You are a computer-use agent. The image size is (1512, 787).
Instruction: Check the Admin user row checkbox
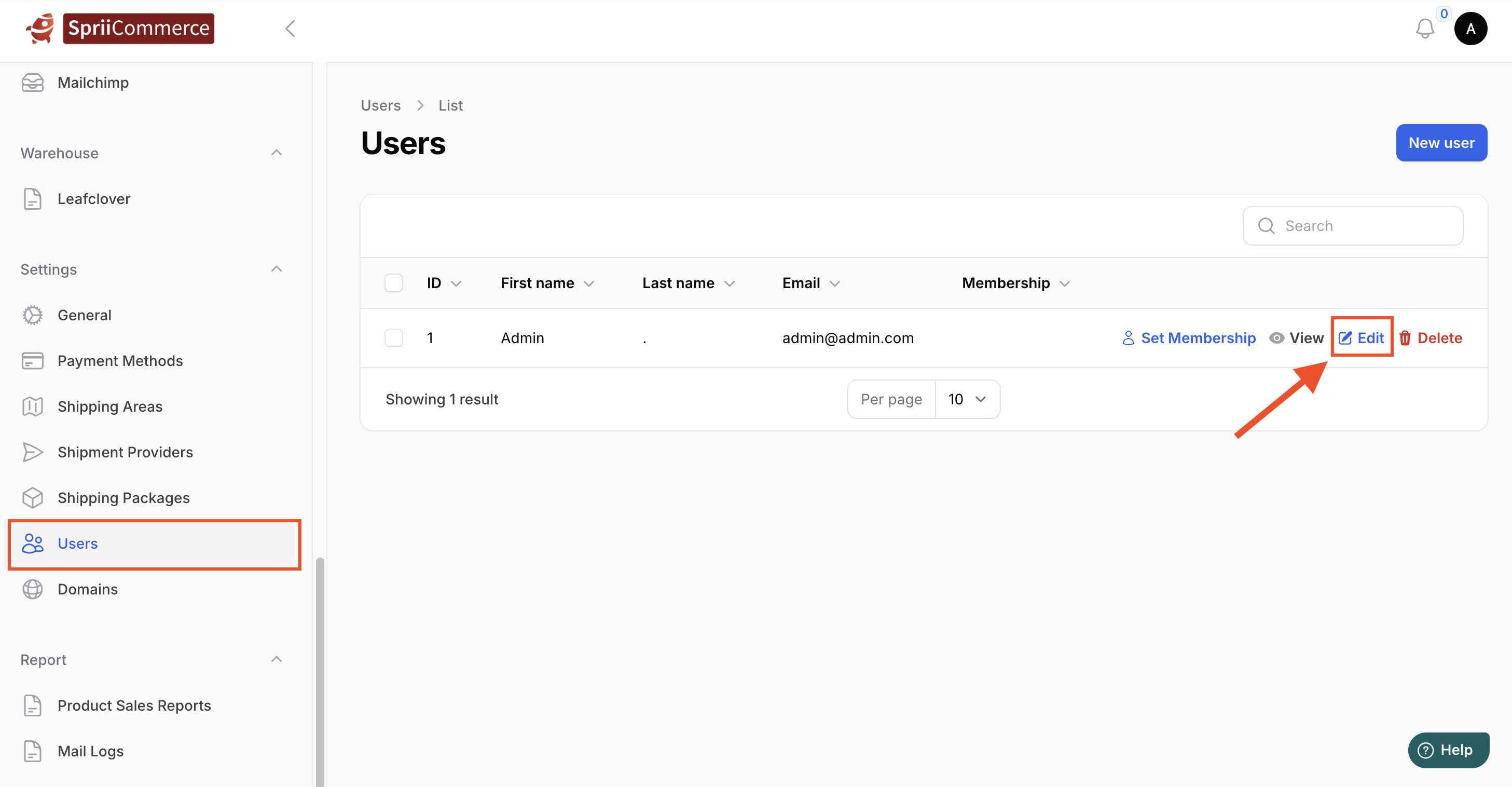(393, 338)
